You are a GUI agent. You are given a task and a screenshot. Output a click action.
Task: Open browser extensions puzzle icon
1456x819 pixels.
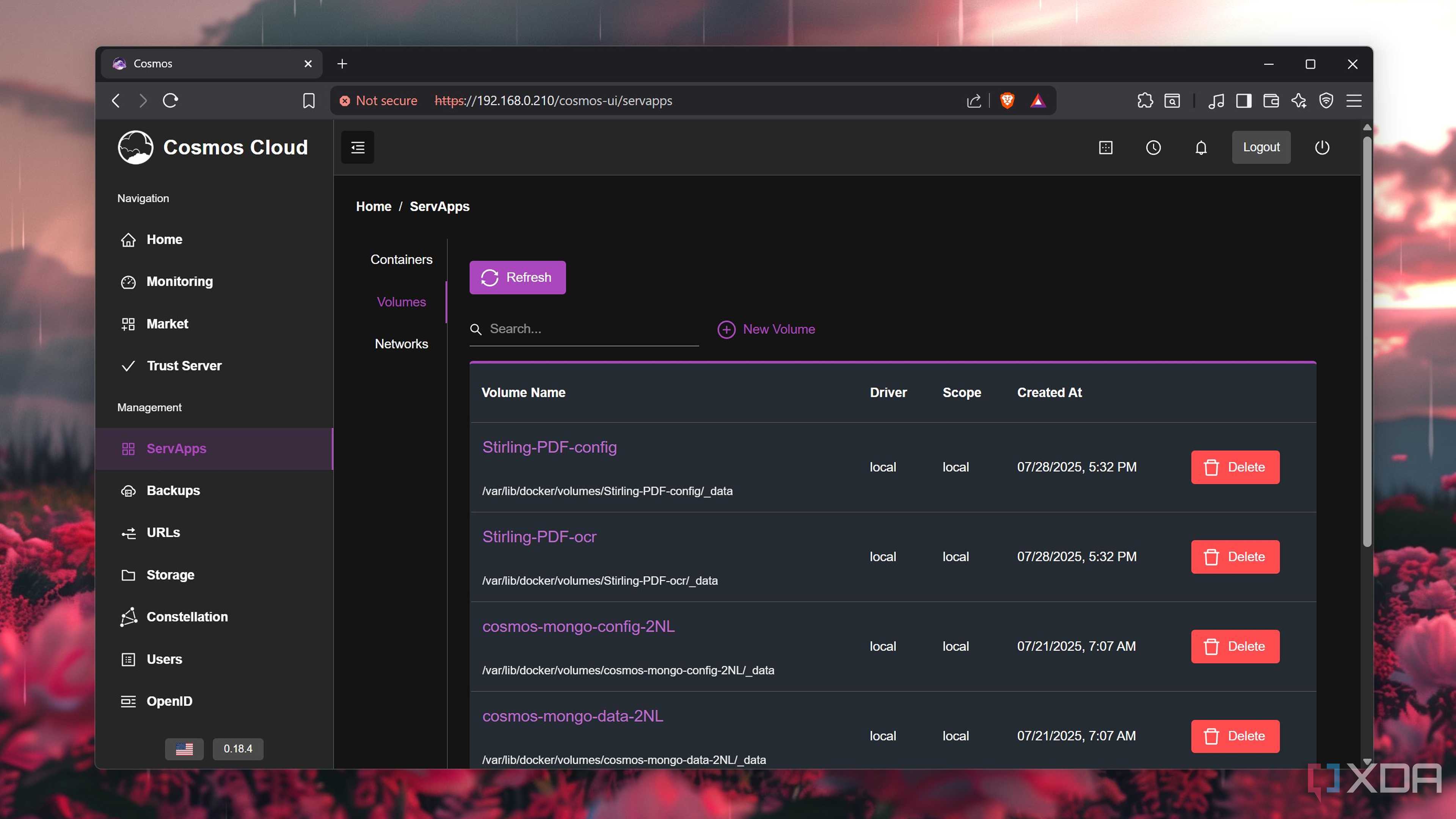[1145, 100]
